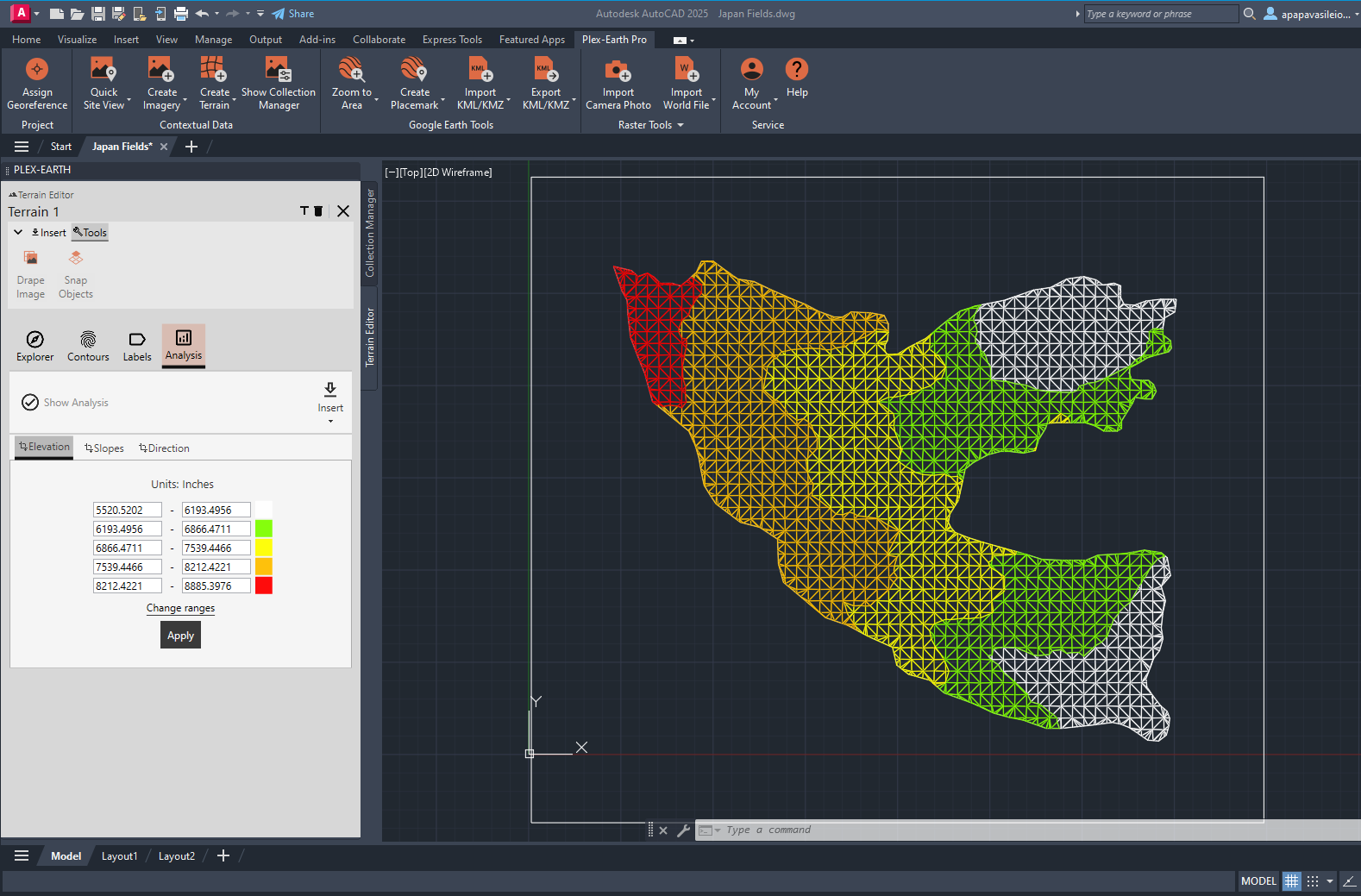
Task: Switch to the Slopes analysis tab
Action: pos(104,448)
